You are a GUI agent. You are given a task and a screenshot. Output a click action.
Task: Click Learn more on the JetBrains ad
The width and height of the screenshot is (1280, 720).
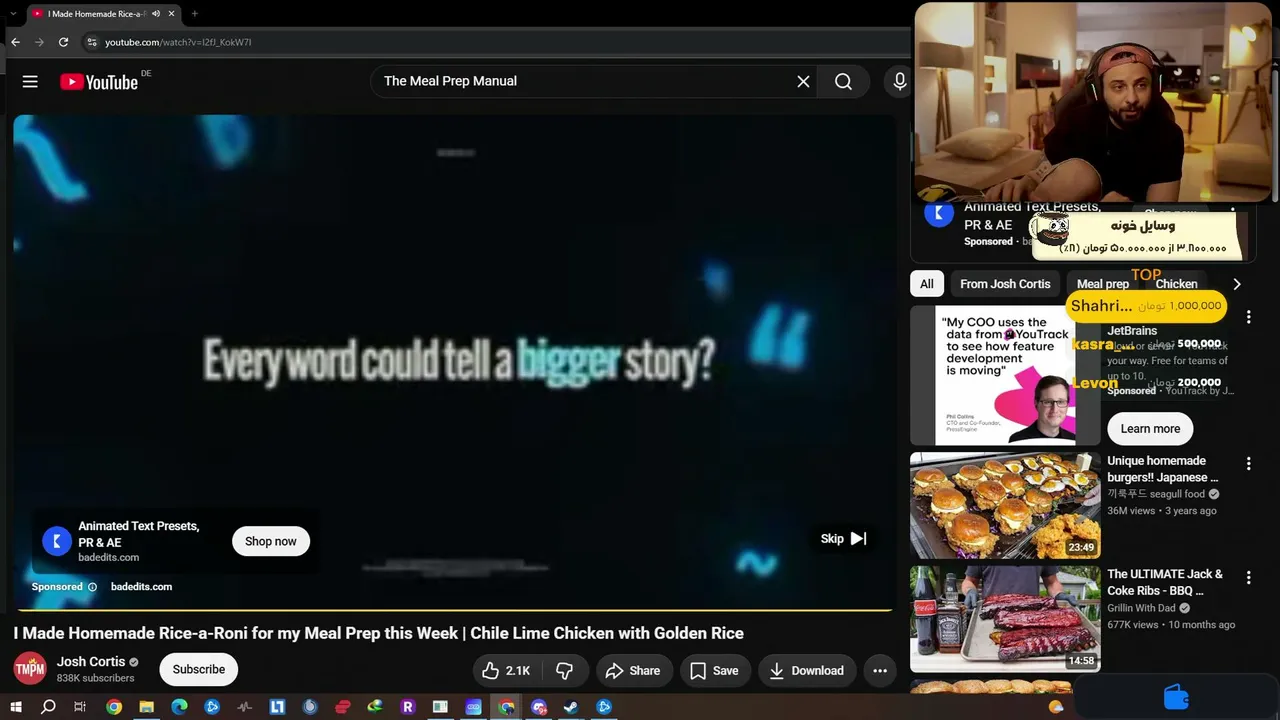pos(1150,429)
